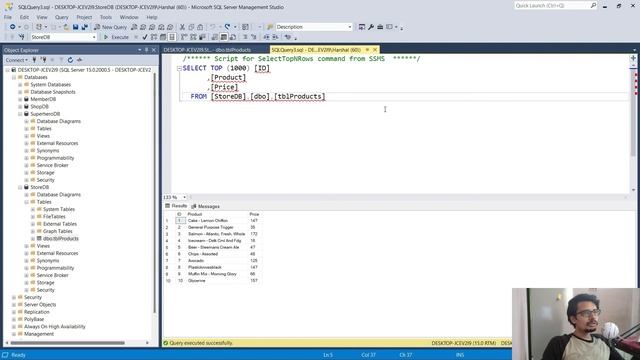Click the Decrease Indent icon

click(x=266, y=37)
